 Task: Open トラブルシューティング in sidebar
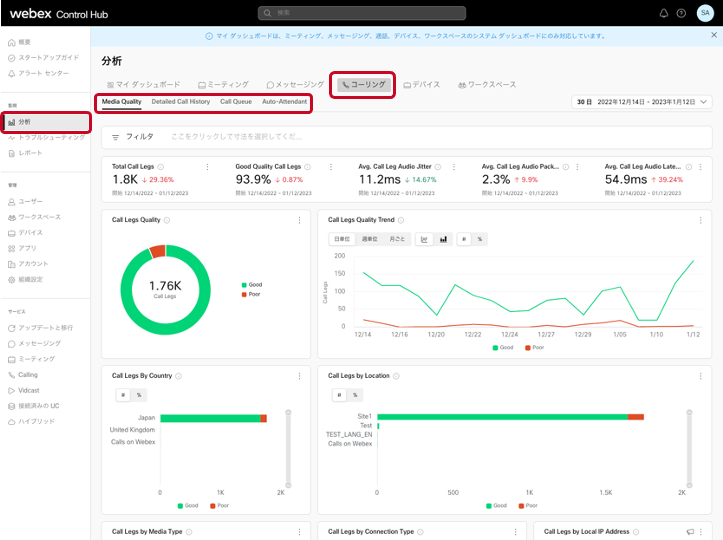pyautogui.click(x=47, y=137)
